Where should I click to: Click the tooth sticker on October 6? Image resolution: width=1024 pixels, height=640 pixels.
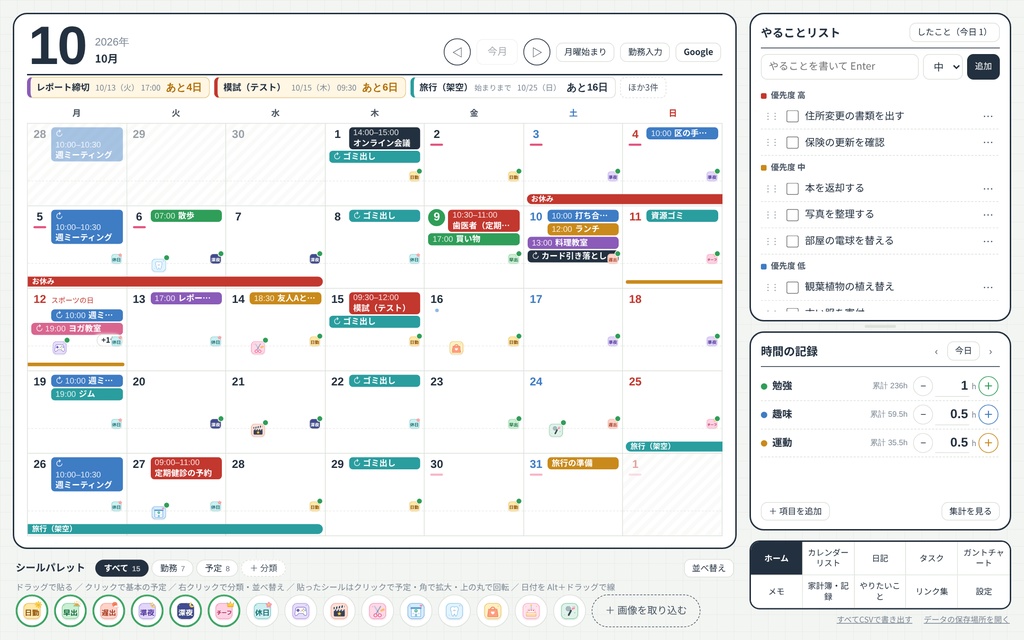click(x=159, y=265)
